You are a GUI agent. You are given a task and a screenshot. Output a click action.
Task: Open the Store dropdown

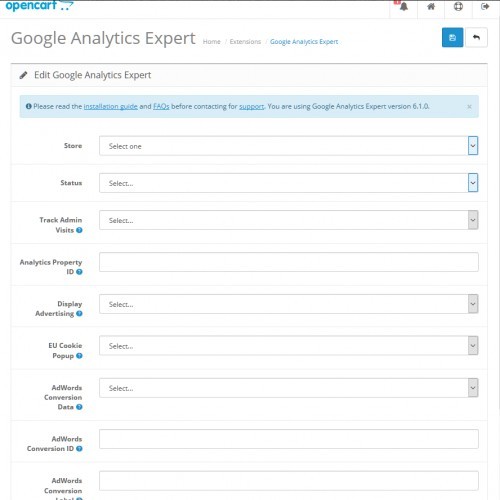(x=289, y=146)
